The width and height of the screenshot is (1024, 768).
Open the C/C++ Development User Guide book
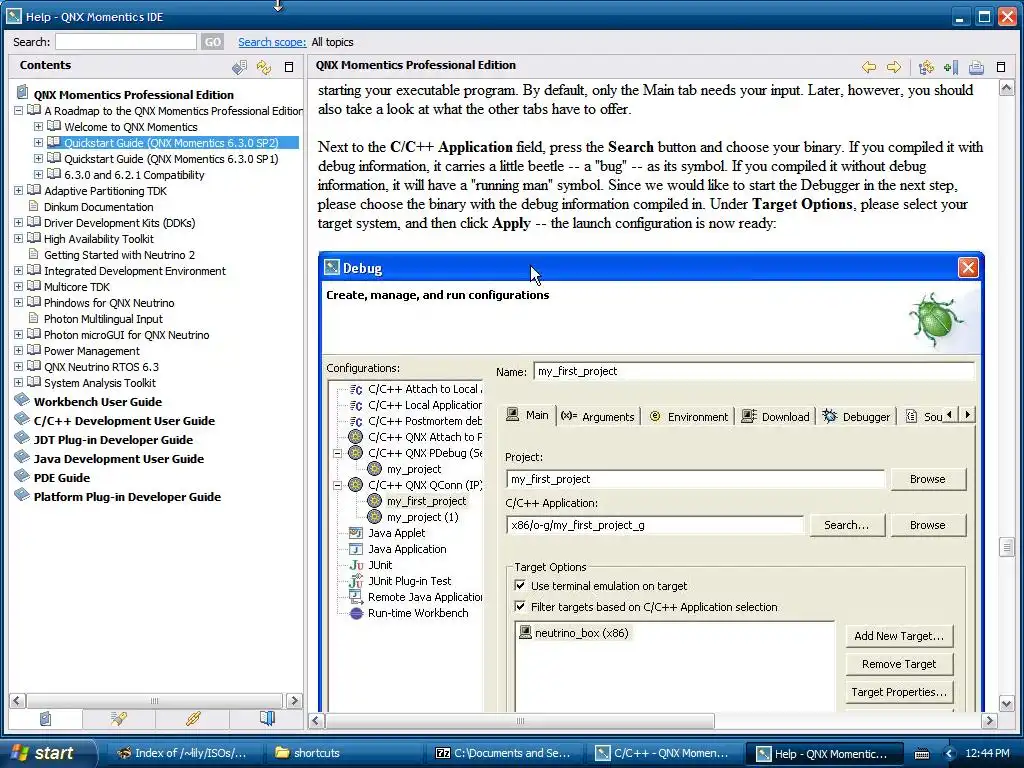click(124, 421)
